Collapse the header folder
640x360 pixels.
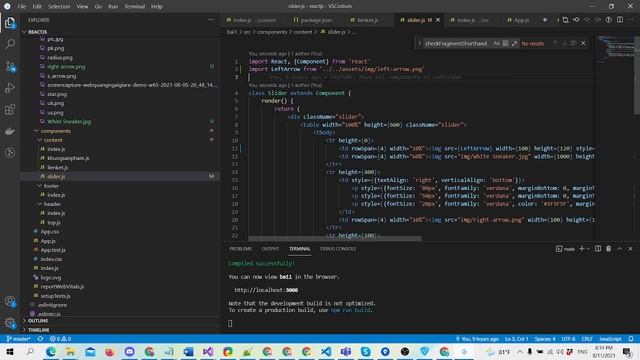[x=52, y=204]
